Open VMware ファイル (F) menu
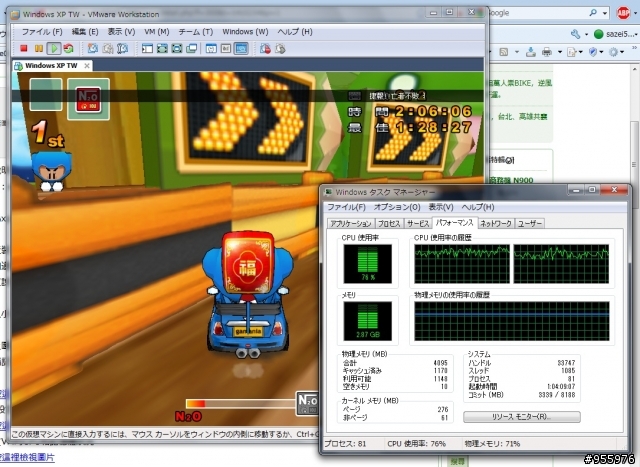Screen dimensions: 640x467 (42, 31)
